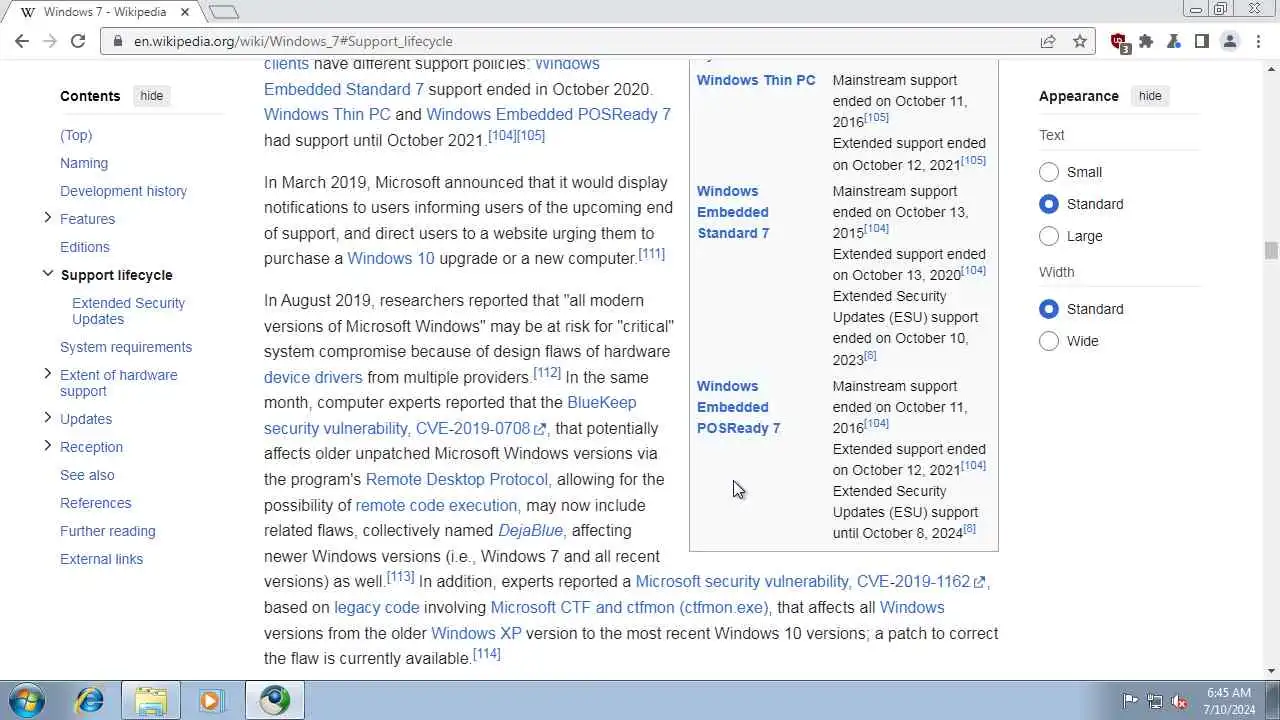The image size is (1280, 720).
Task: Jump to System requirements section
Action: pos(126,347)
